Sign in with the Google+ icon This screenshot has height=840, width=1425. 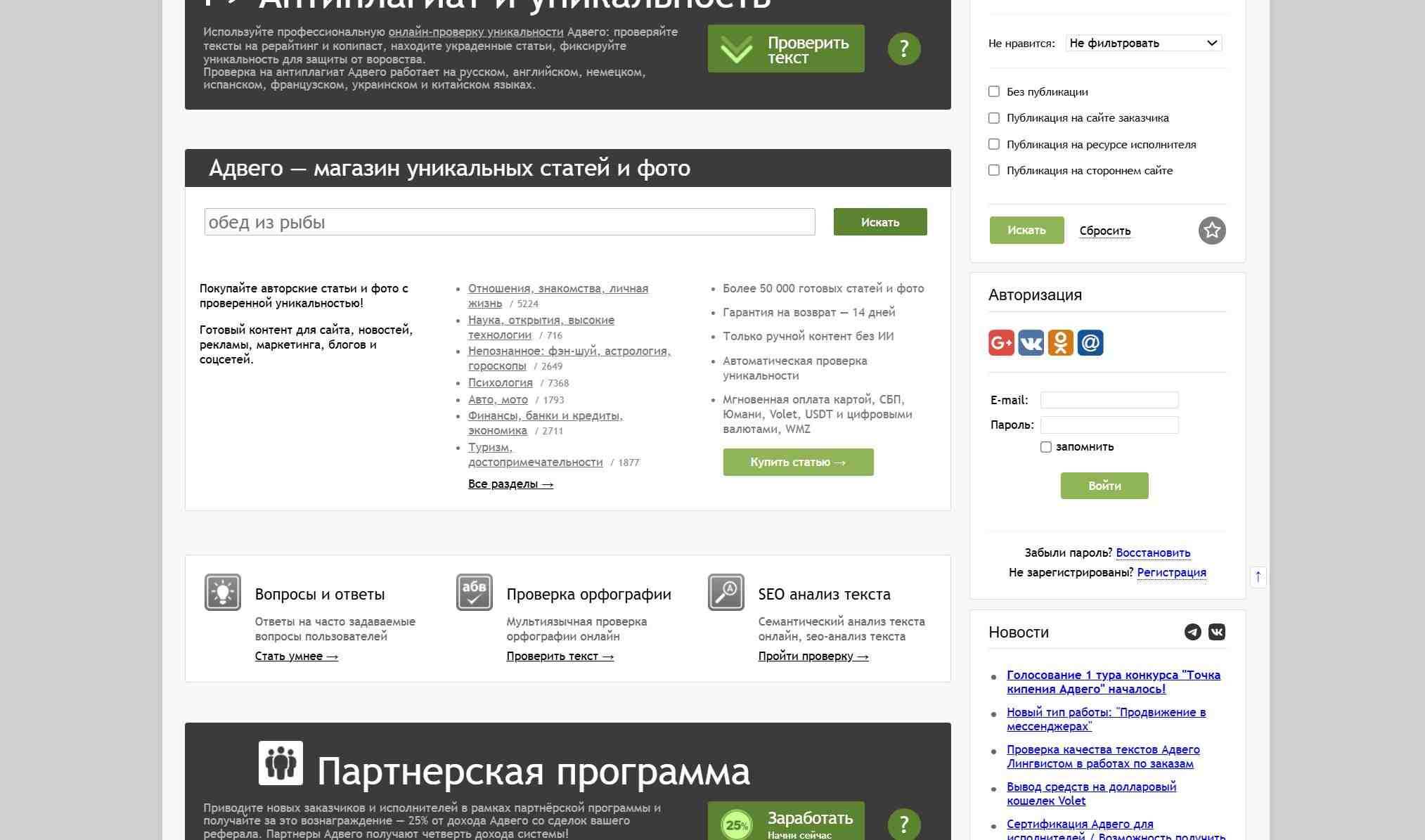(x=1001, y=343)
